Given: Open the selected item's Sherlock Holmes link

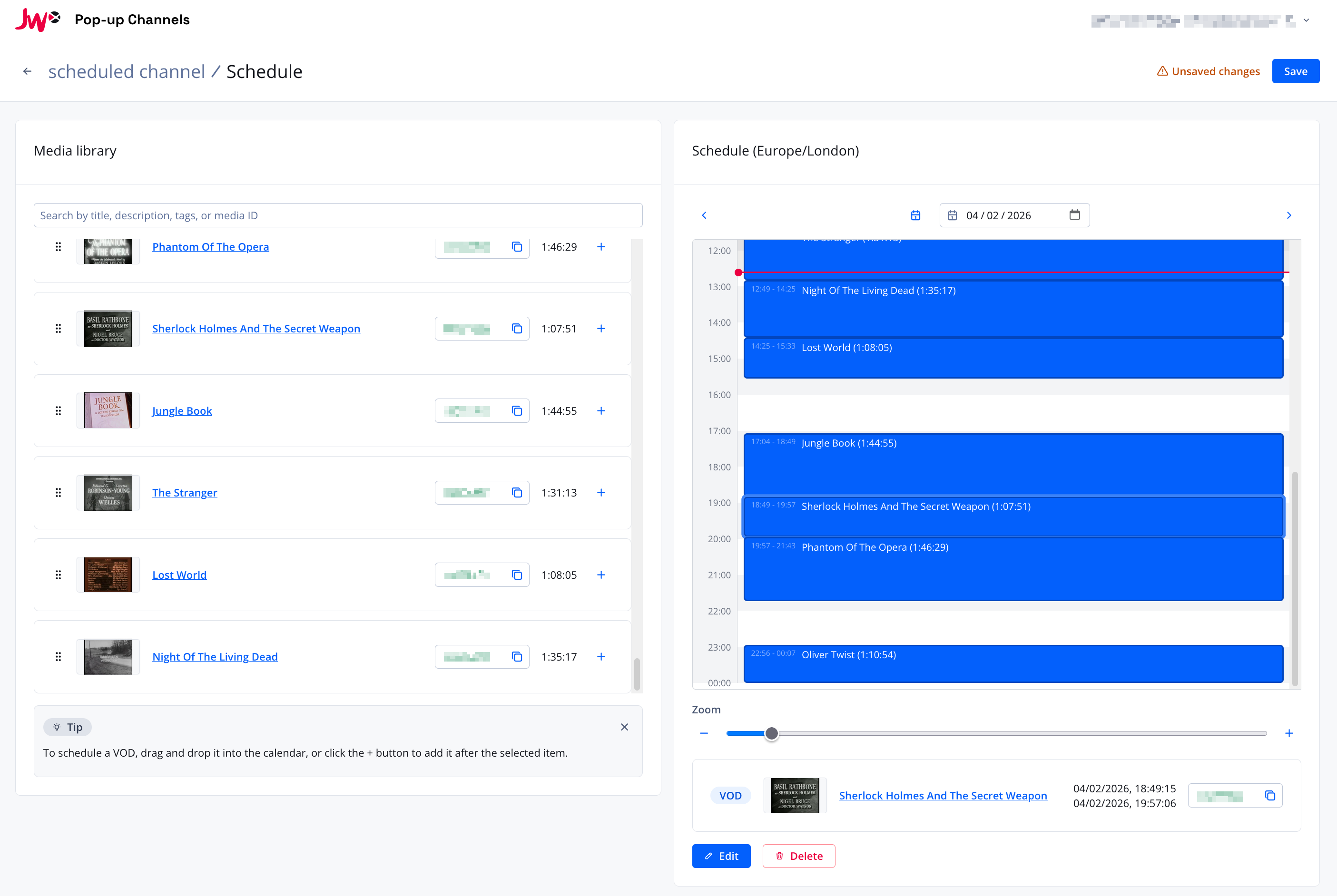Looking at the screenshot, I should [x=943, y=796].
